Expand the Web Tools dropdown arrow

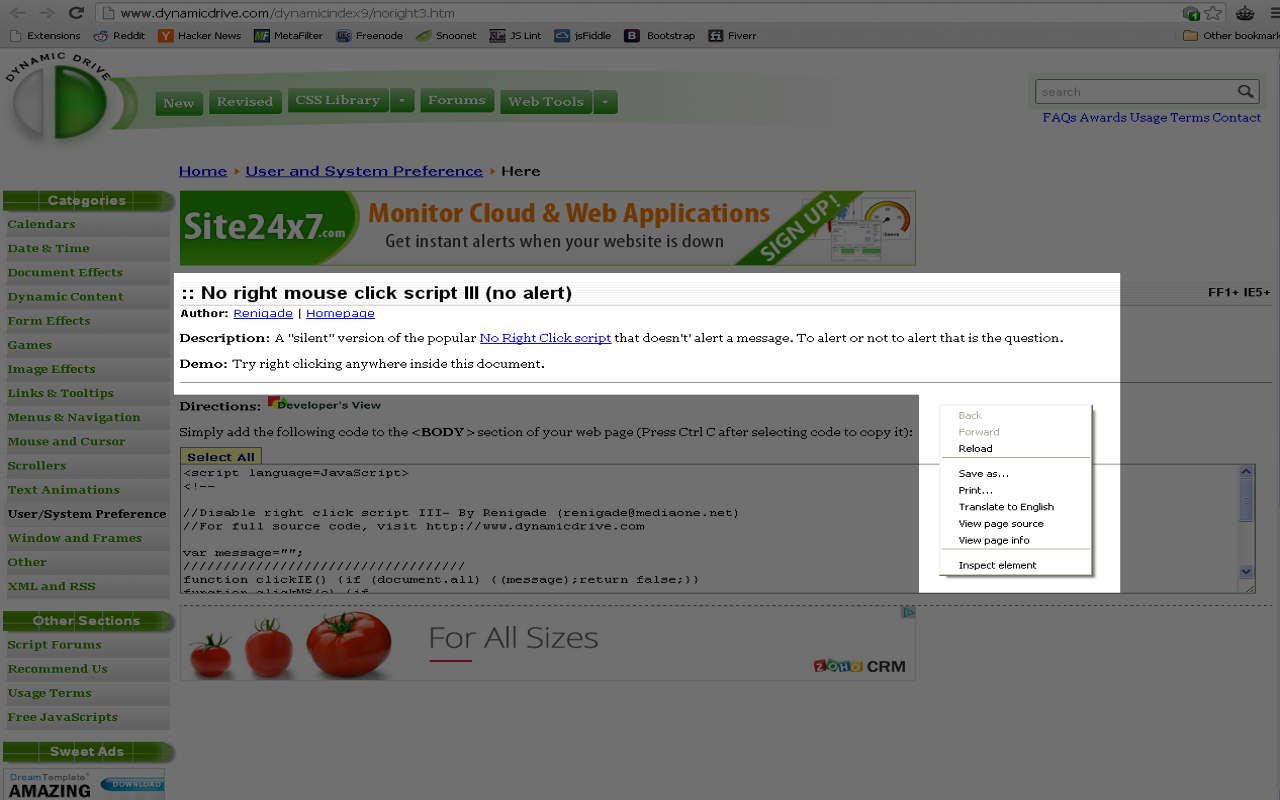coord(605,102)
